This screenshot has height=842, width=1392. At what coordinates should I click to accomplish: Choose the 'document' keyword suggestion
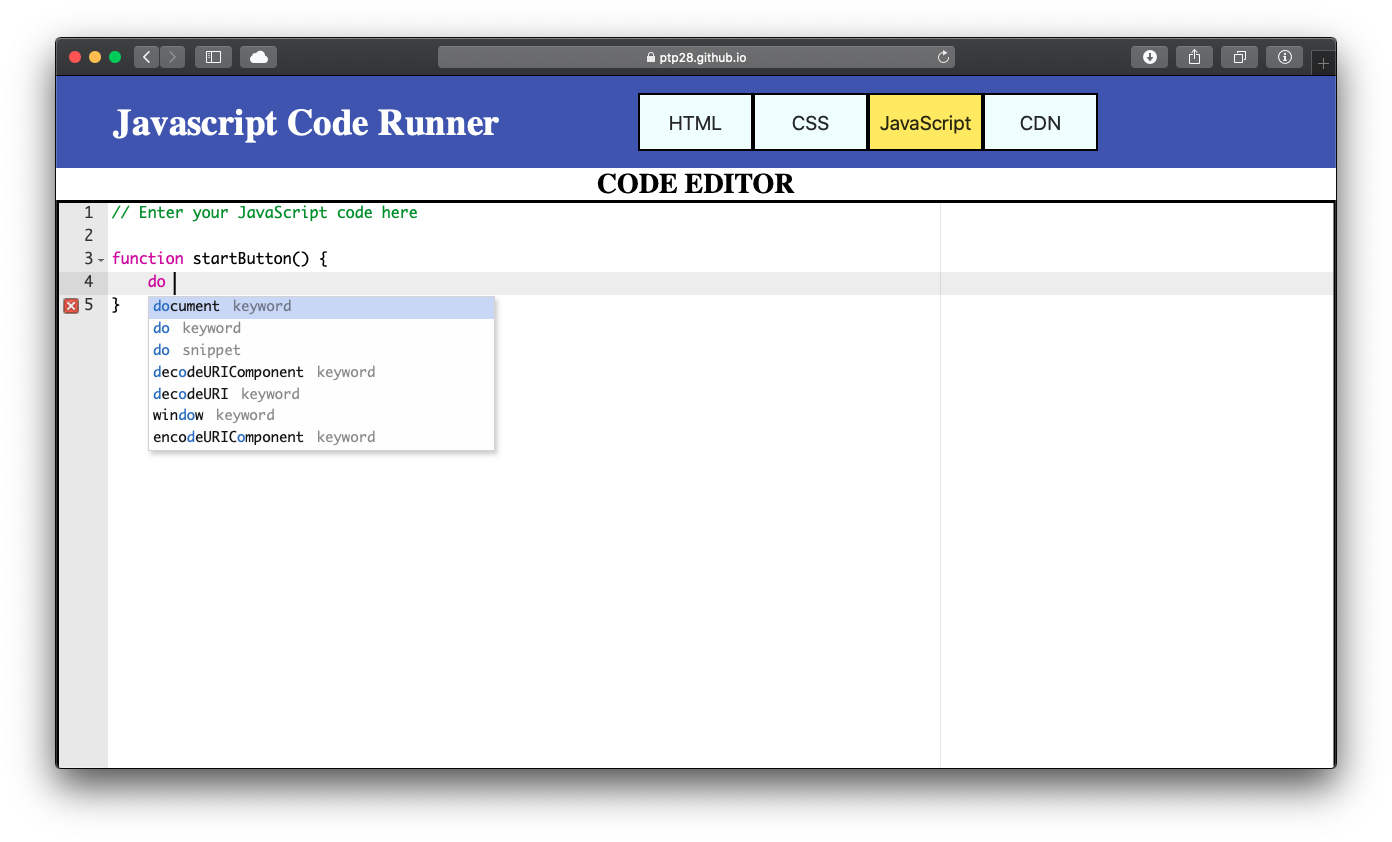pos(321,307)
